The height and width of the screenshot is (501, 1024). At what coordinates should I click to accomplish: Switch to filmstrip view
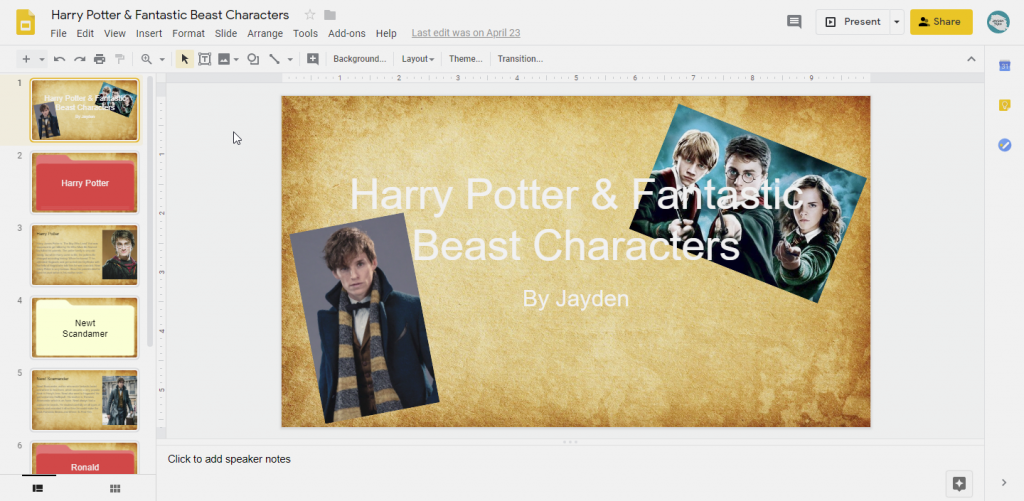pyautogui.click(x=38, y=488)
